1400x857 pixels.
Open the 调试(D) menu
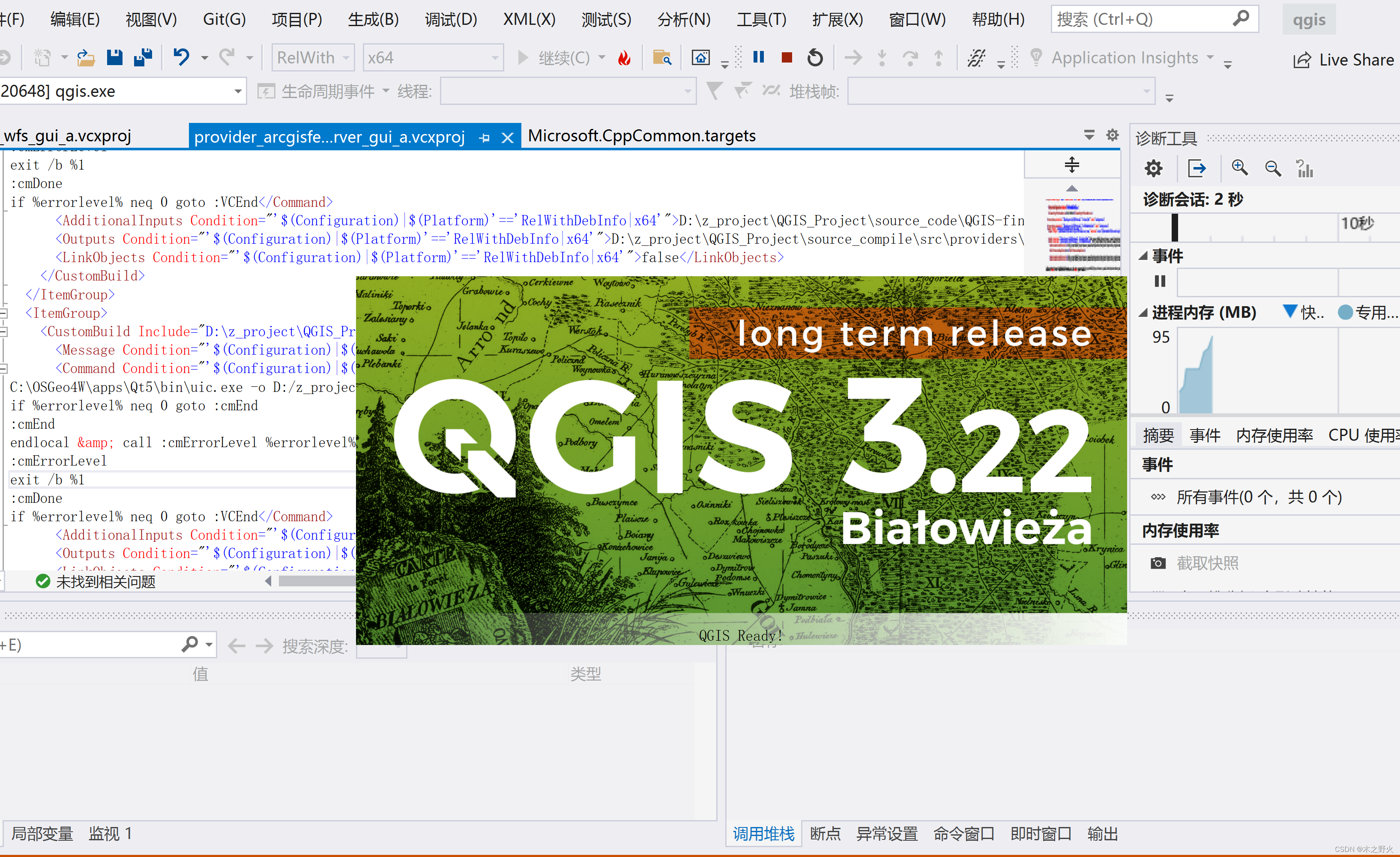(x=451, y=19)
